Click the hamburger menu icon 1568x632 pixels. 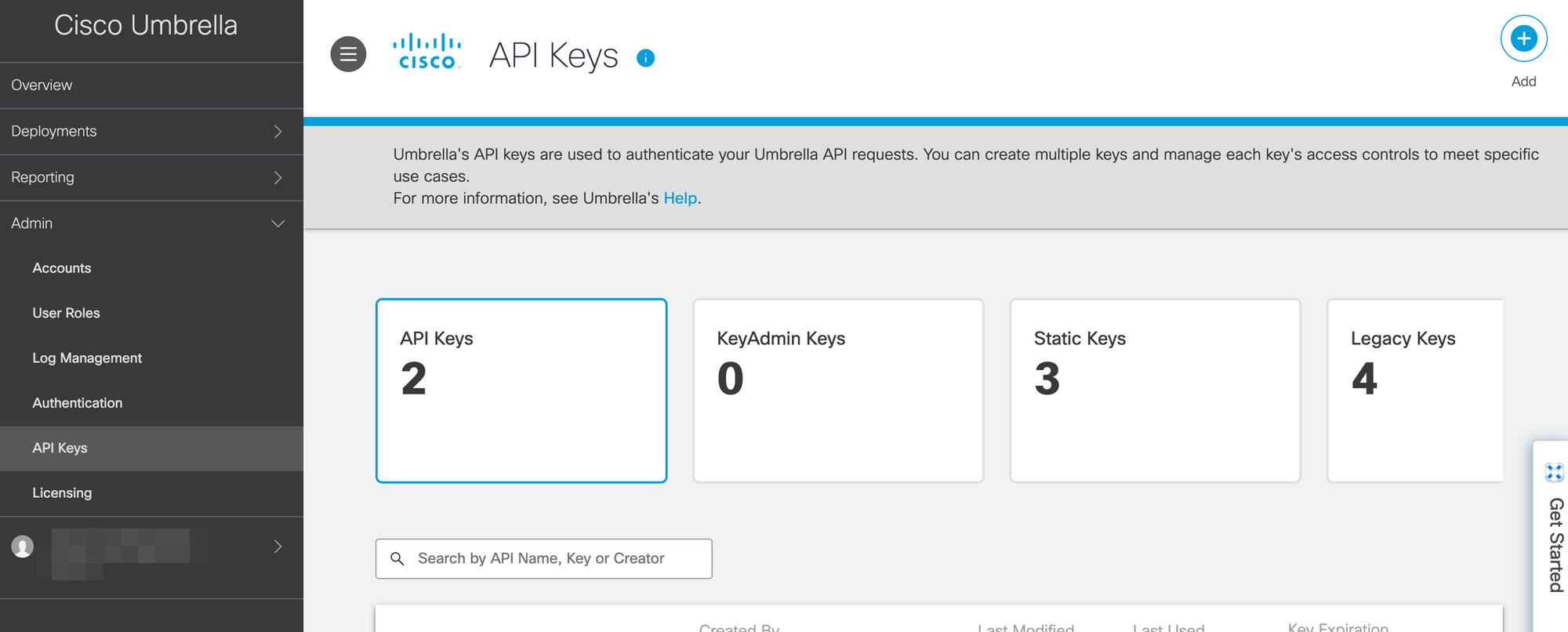pos(348,54)
